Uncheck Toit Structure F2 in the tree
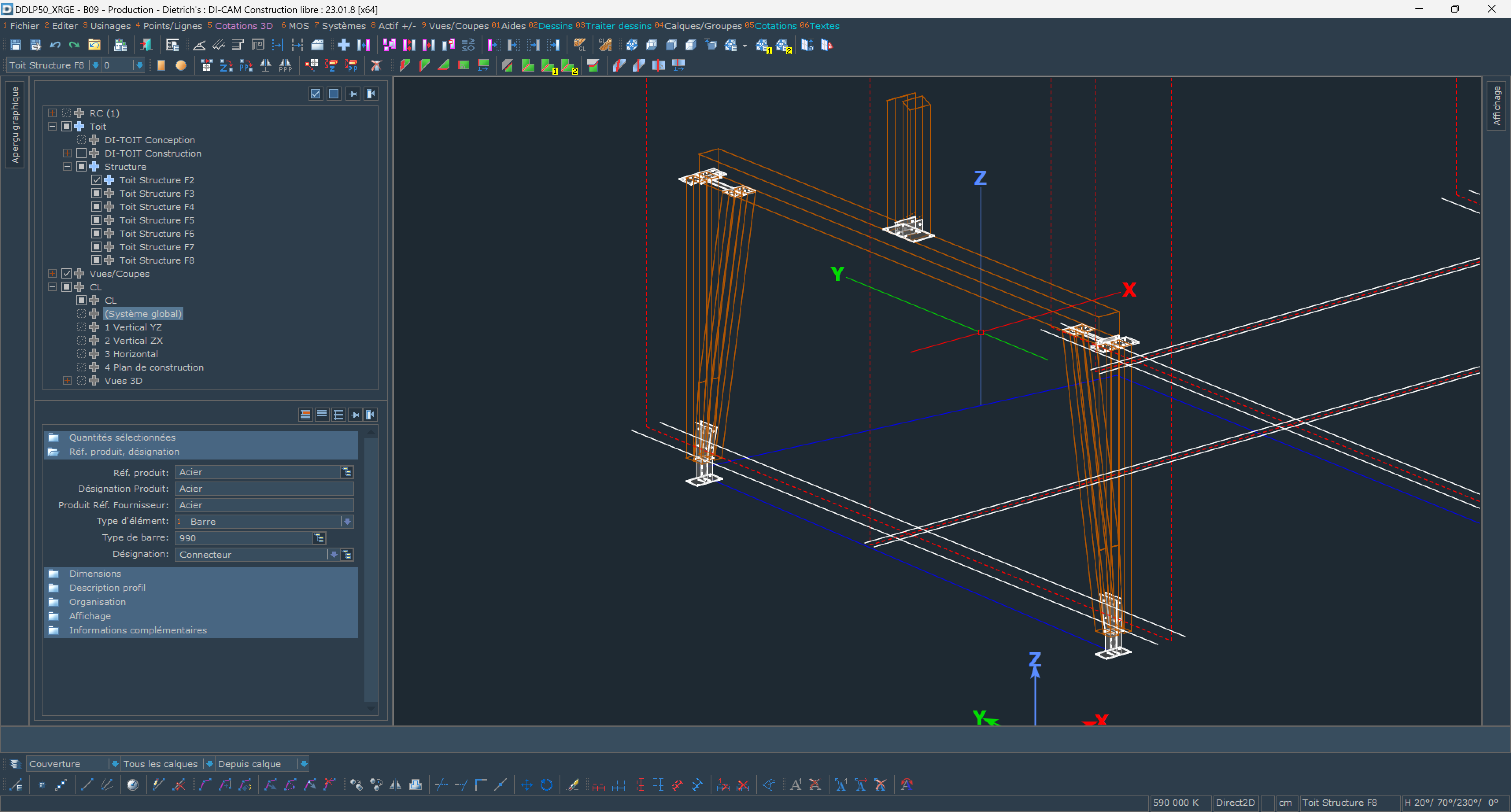Viewport: 1511px width, 812px height. click(x=97, y=180)
